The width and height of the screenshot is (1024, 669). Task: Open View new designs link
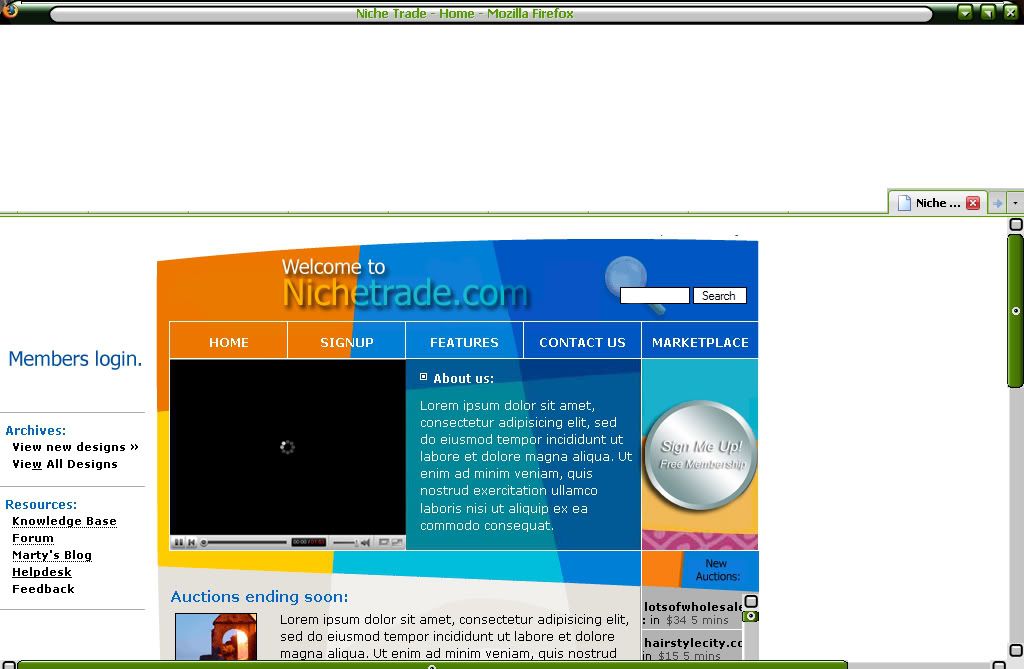point(75,447)
